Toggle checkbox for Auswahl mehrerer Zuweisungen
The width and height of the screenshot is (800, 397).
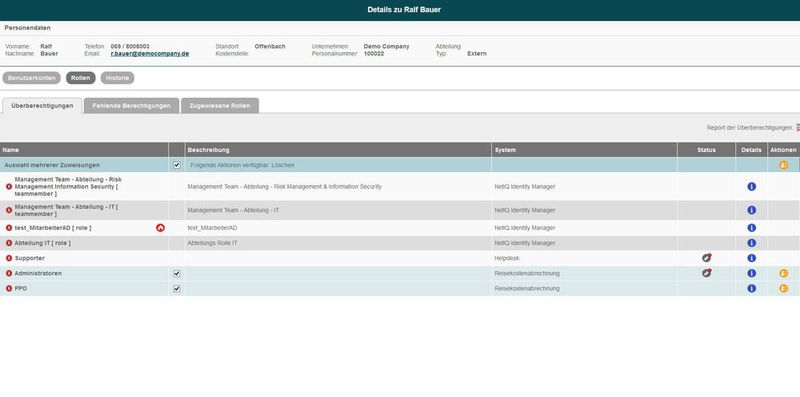[177, 165]
